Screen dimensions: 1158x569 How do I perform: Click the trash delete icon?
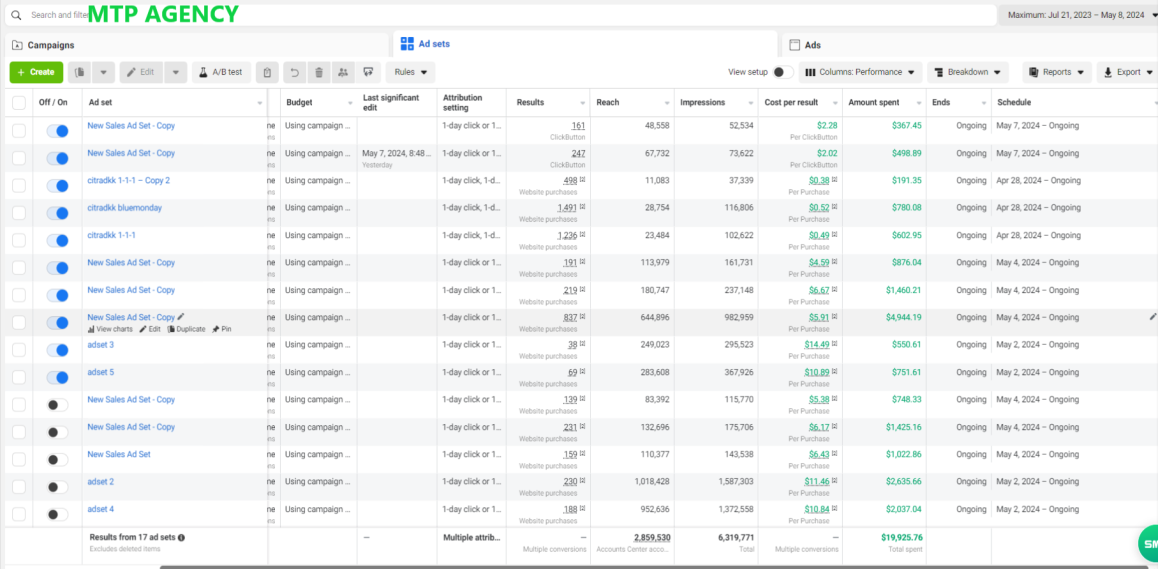319,72
